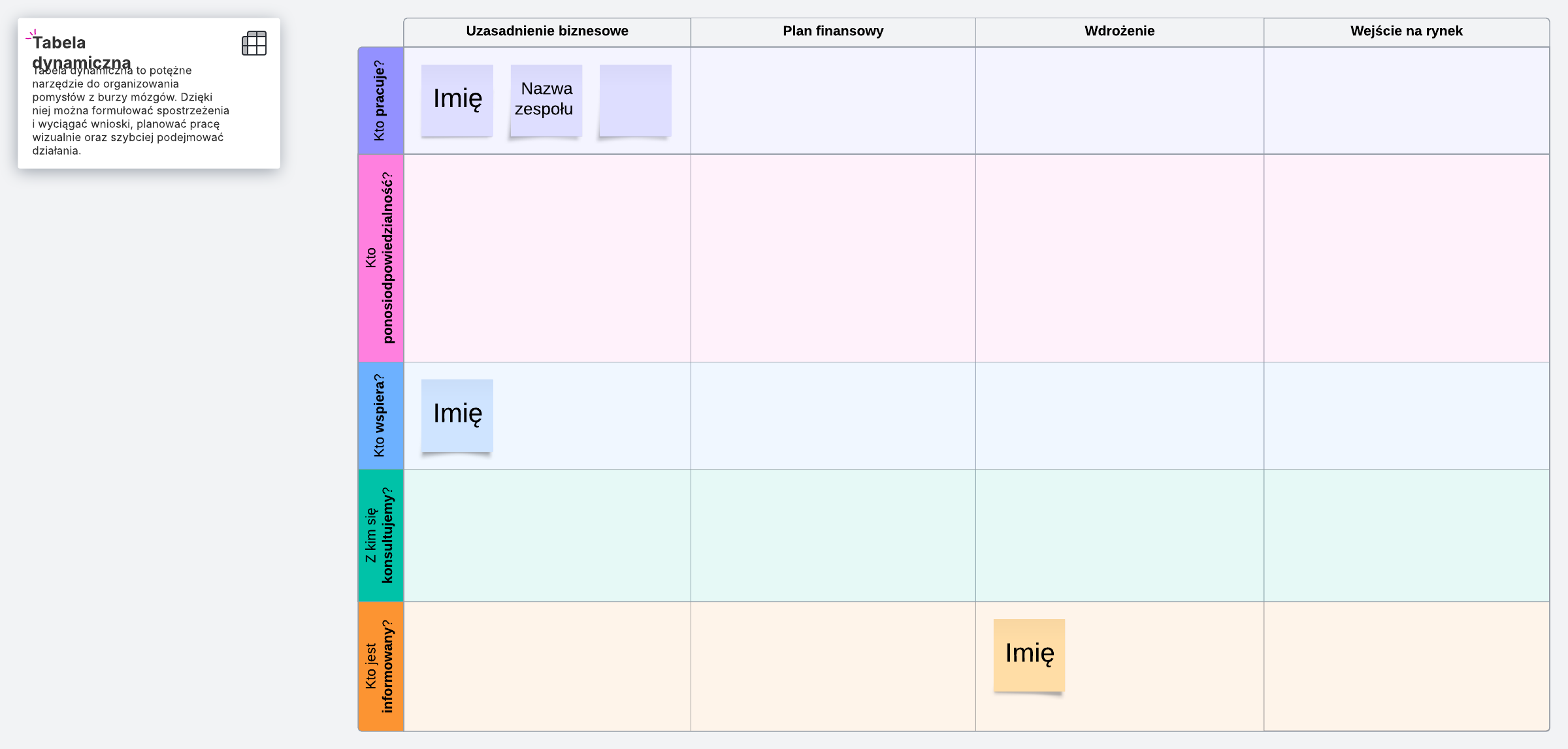Click empty Wejście na rynek cell in 'Kto wspiera?' row
The image size is (1568, 749).
pyautogui.click(x=1406, y=415)
